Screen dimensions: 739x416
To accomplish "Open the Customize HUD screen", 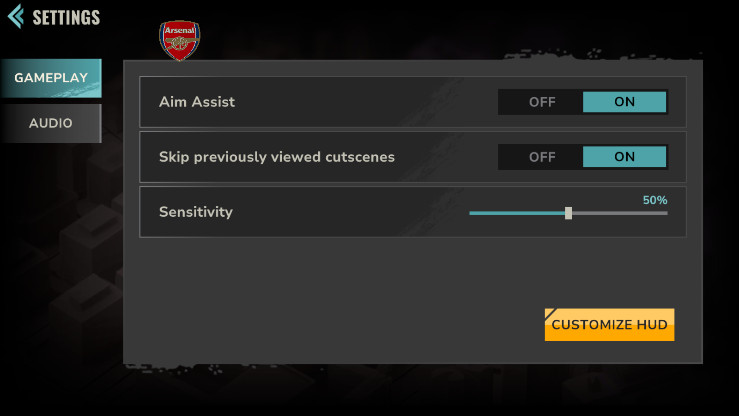I will coord(610,325).
